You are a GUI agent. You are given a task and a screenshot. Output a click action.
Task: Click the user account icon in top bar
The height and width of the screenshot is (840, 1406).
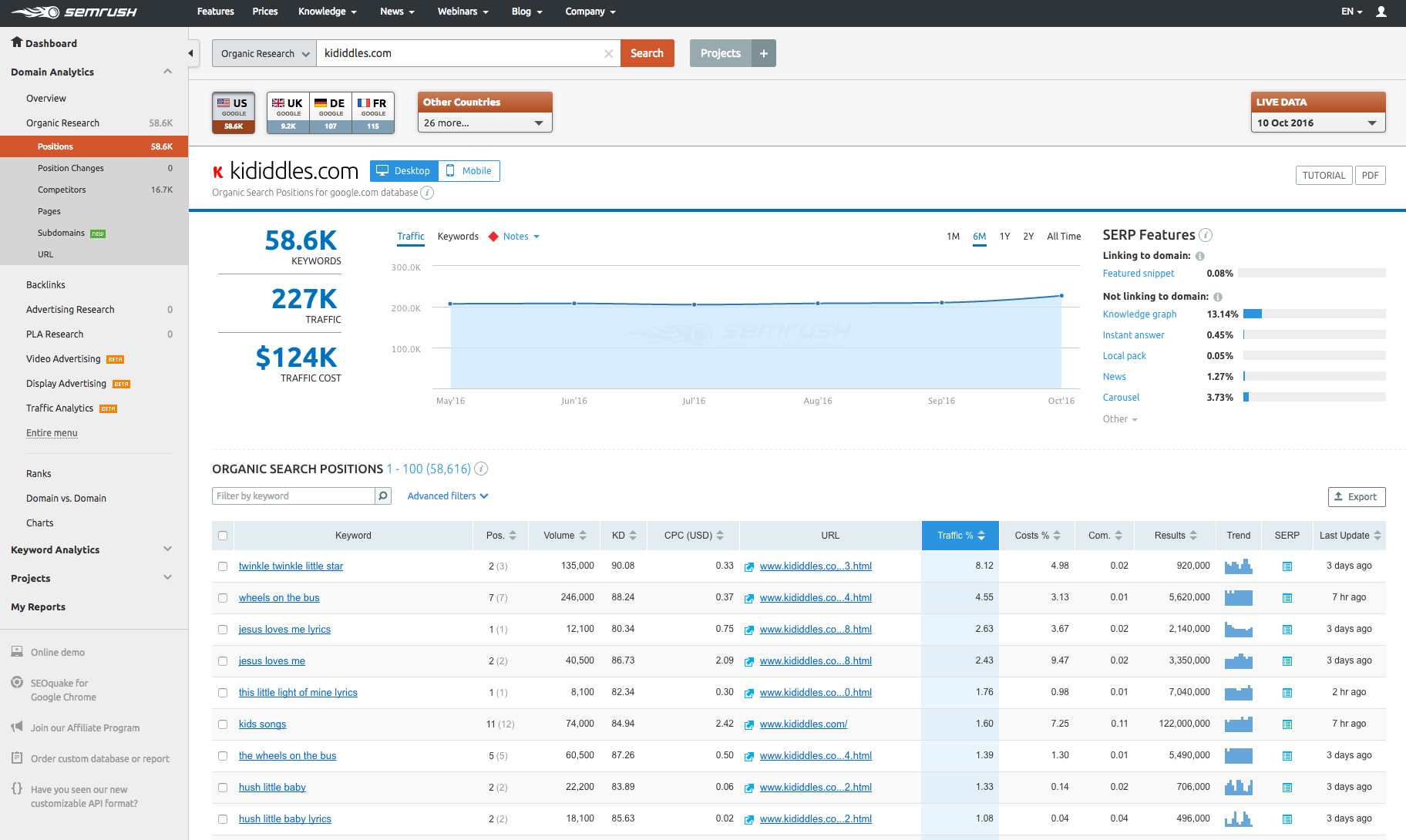coord(1381,12)
